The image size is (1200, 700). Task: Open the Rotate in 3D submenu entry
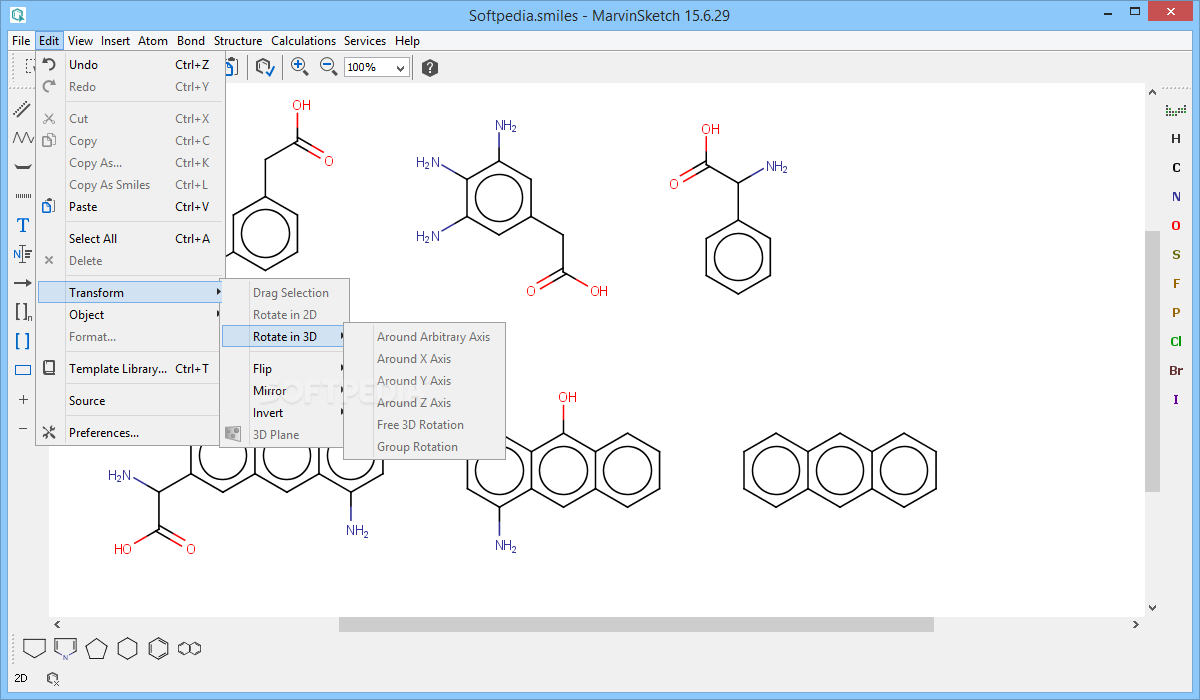284,337
